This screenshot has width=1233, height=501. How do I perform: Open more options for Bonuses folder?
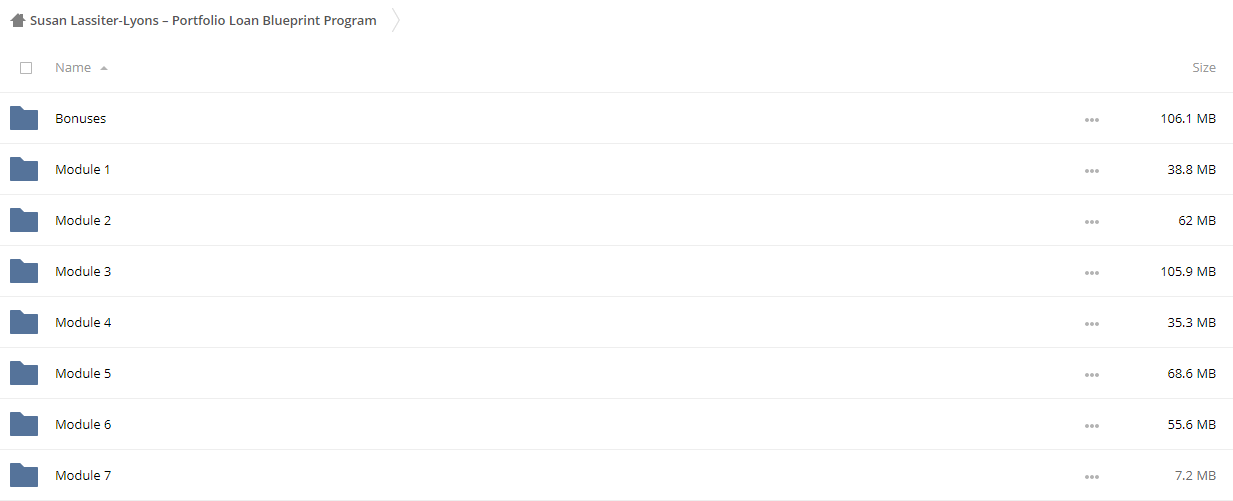click(1091, 119)
